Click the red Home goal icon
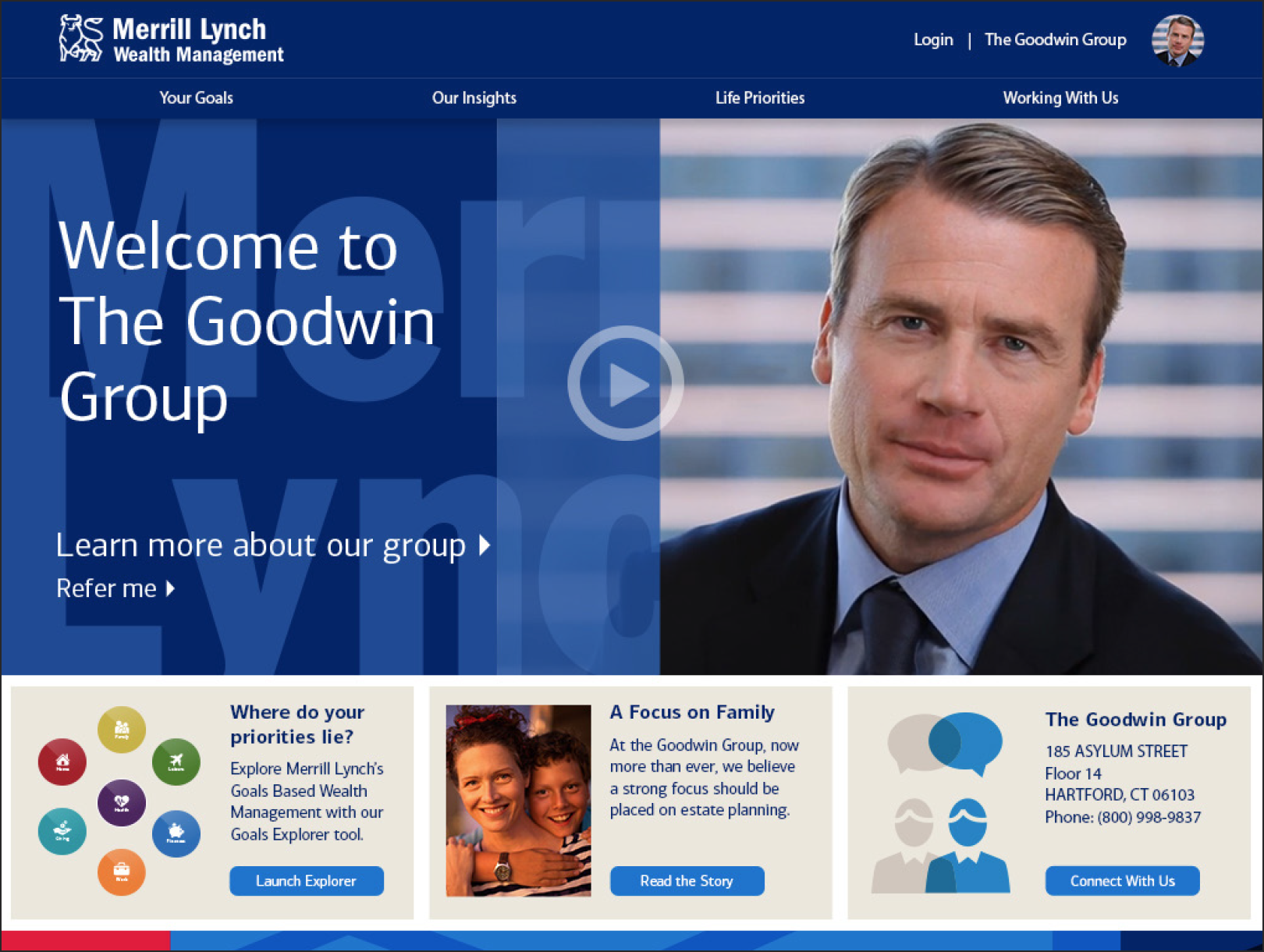Viewport: 1264px width, 952px height. (x=62, y=762)
